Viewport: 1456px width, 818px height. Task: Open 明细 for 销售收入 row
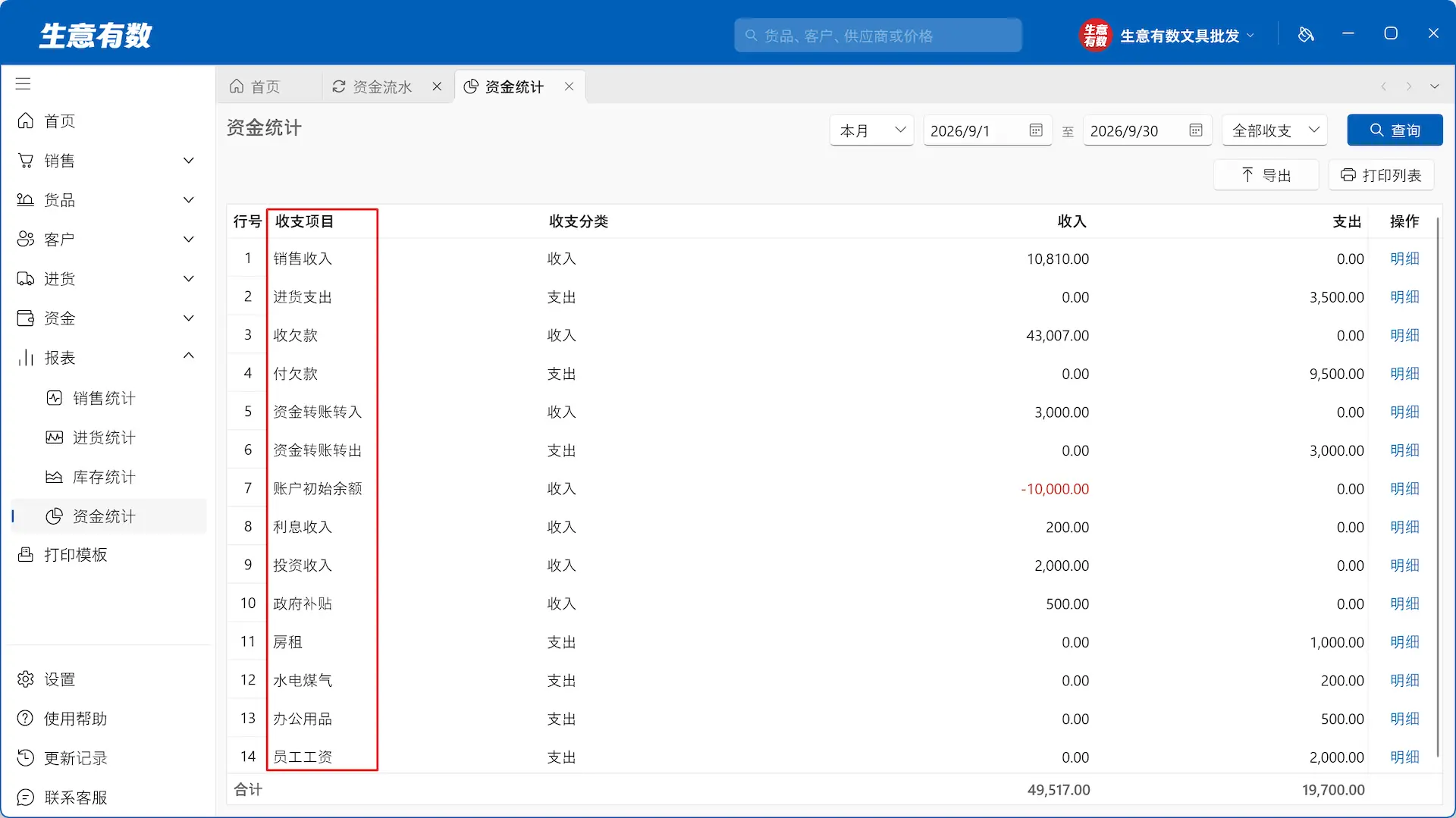[x=1404, y=259]
